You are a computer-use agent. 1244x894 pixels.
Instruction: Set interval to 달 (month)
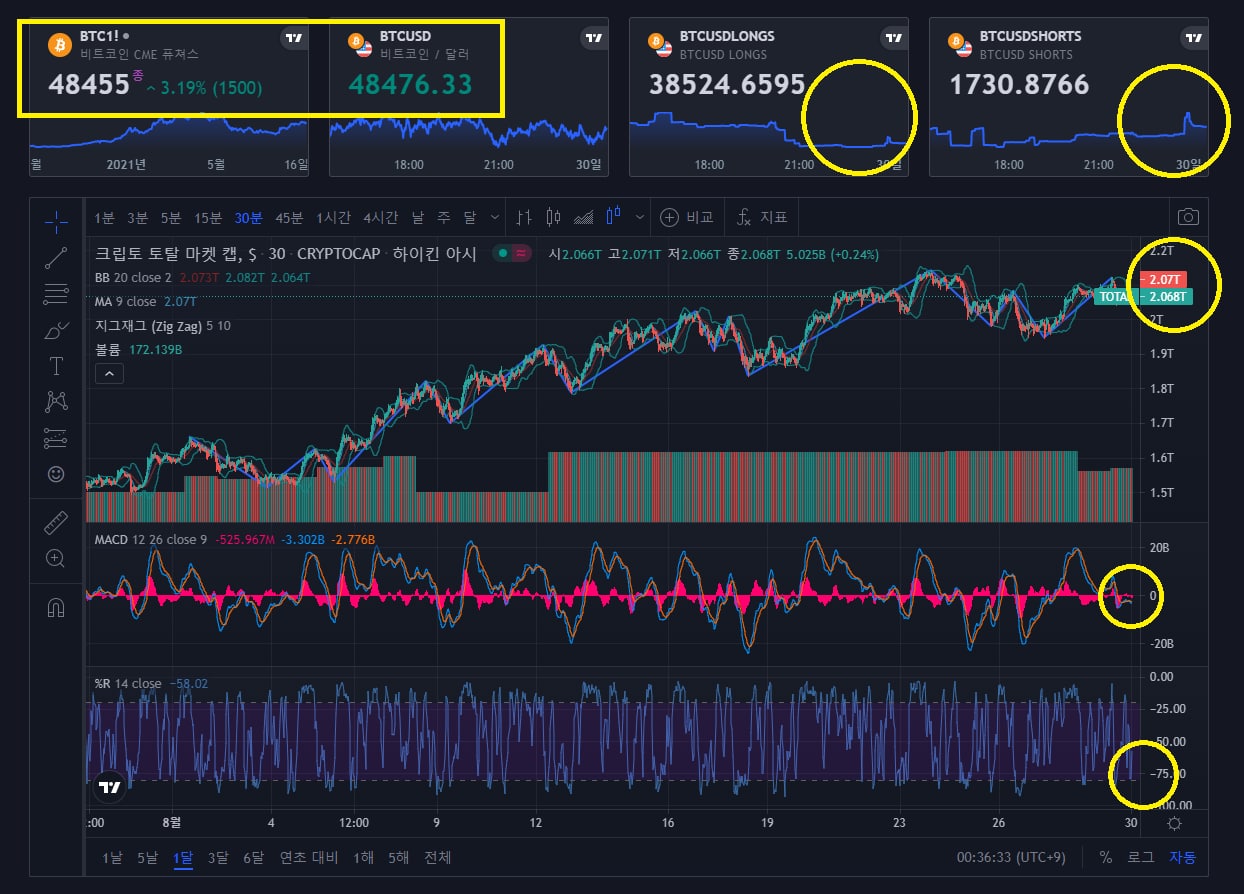[x=470, y=217]
